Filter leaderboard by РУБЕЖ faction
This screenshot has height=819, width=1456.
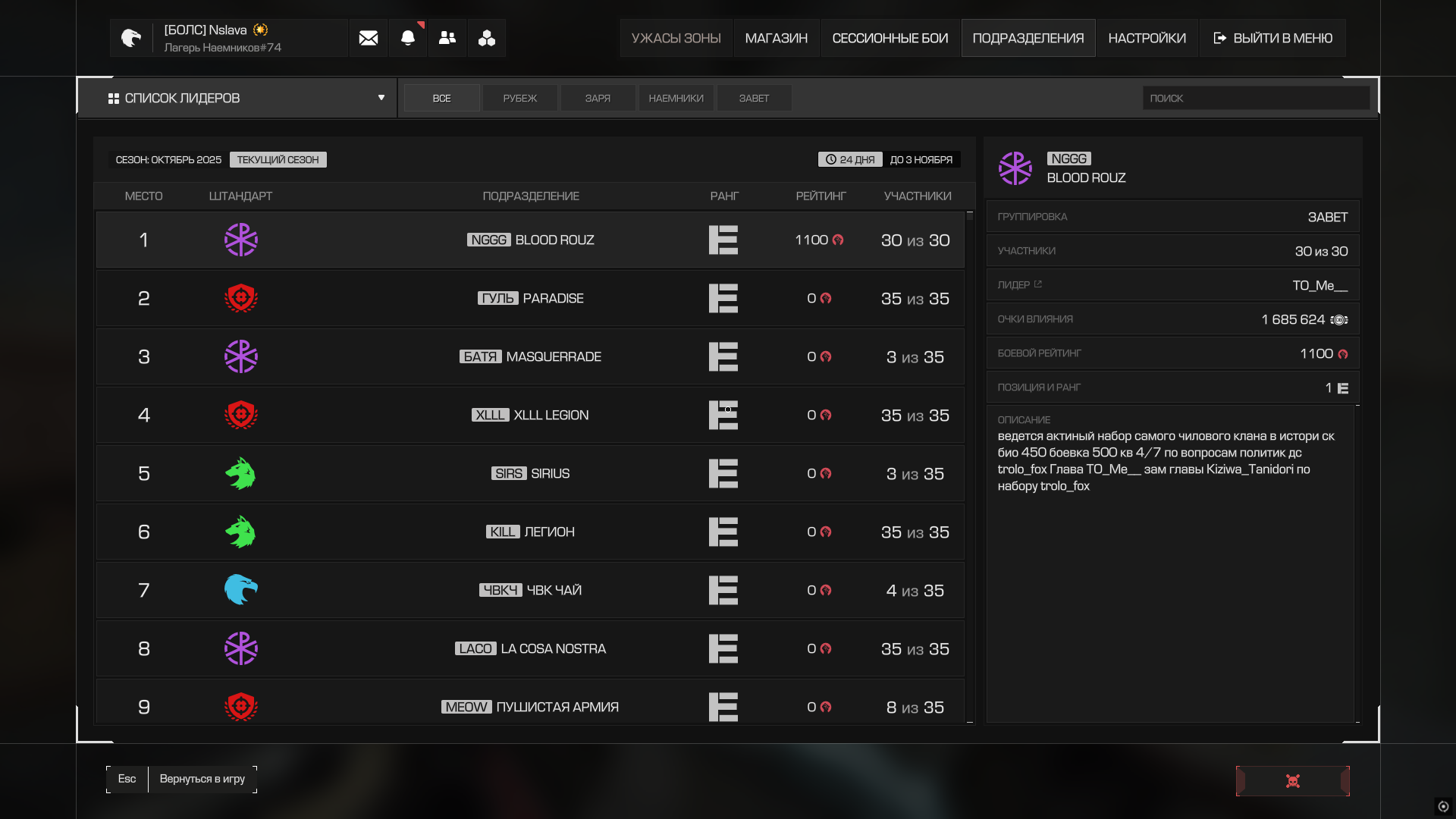(519, 98)
